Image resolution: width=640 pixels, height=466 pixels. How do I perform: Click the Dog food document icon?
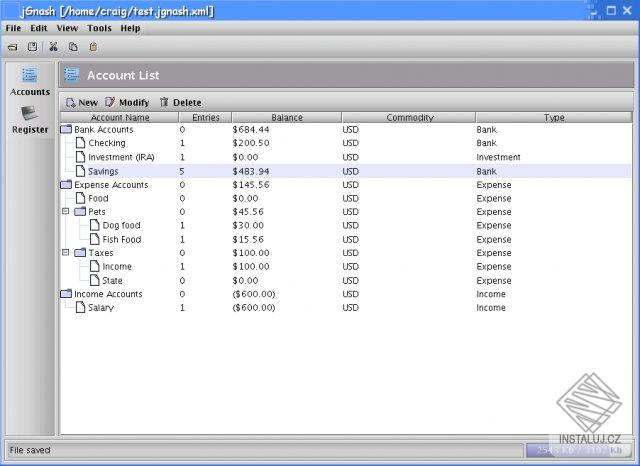pos(94,225)
